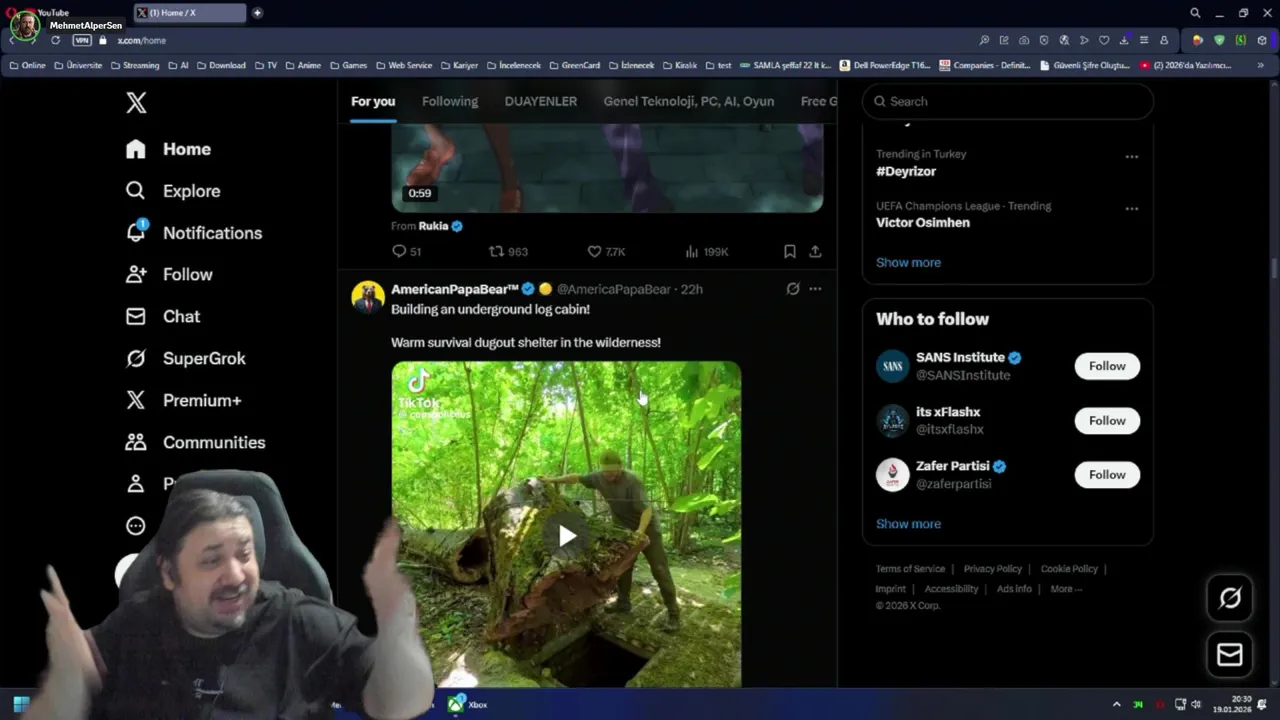This screenshot has height=720, width=1280.
Task: Open SuperGrok in the sidebar
Action: (185, 358)
